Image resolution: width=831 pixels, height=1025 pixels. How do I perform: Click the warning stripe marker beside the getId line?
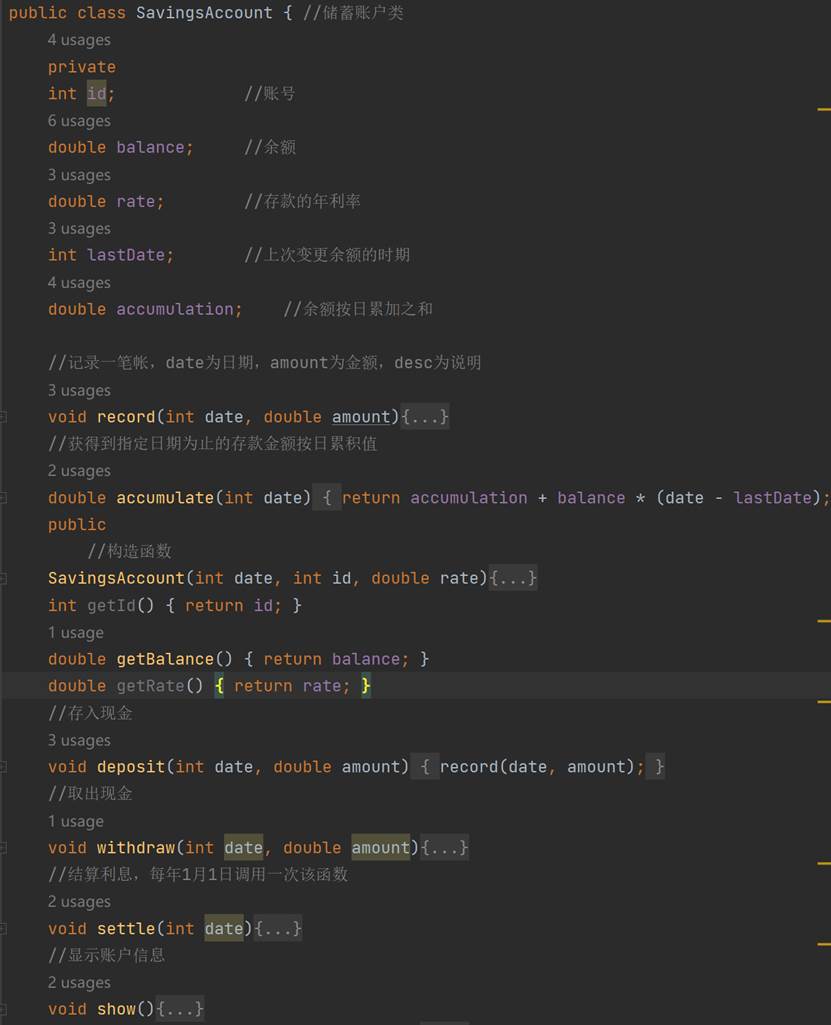[x=824, y=621]
